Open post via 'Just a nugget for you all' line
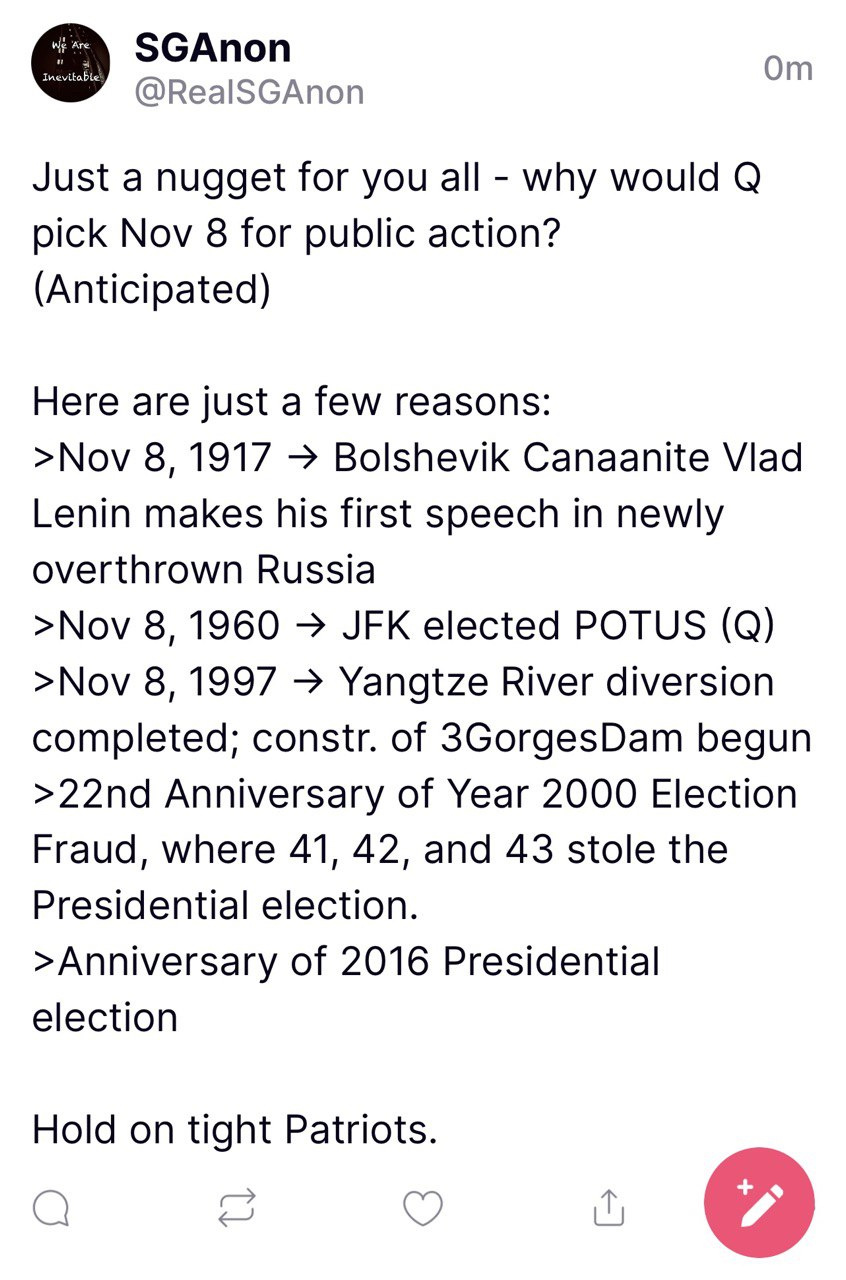846x1280 pixels. pos(397,178)
